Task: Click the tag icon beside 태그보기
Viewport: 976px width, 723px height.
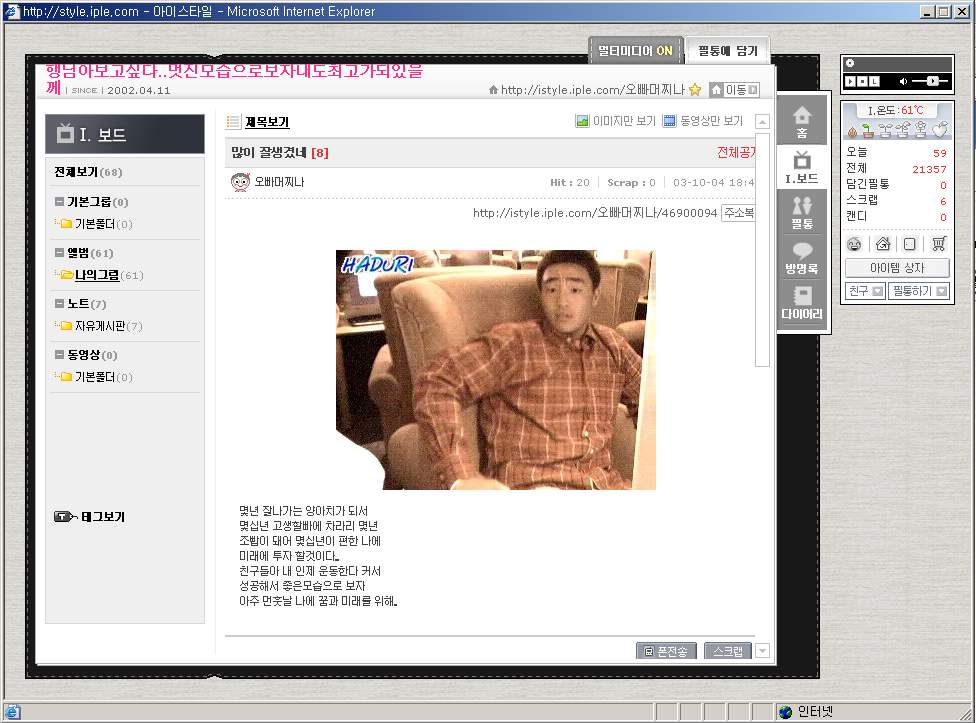Action: (65, 517)
